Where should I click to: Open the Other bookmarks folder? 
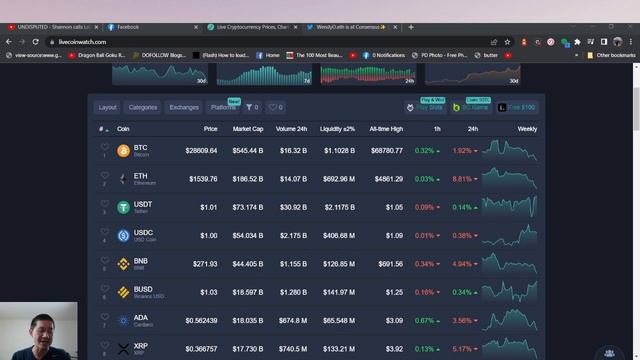coord(611,55)
